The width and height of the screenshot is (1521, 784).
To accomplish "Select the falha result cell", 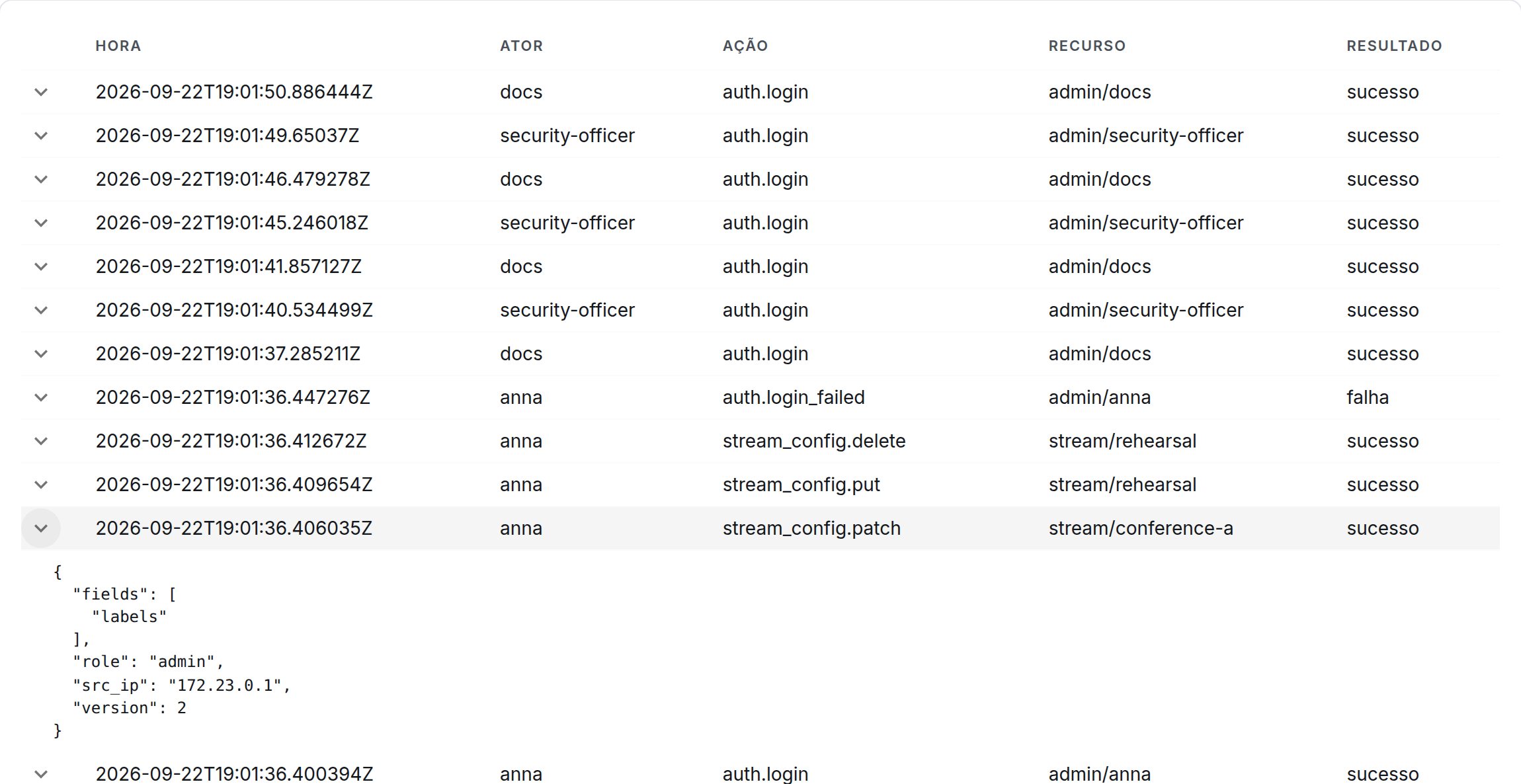I will pos(1368,397).
